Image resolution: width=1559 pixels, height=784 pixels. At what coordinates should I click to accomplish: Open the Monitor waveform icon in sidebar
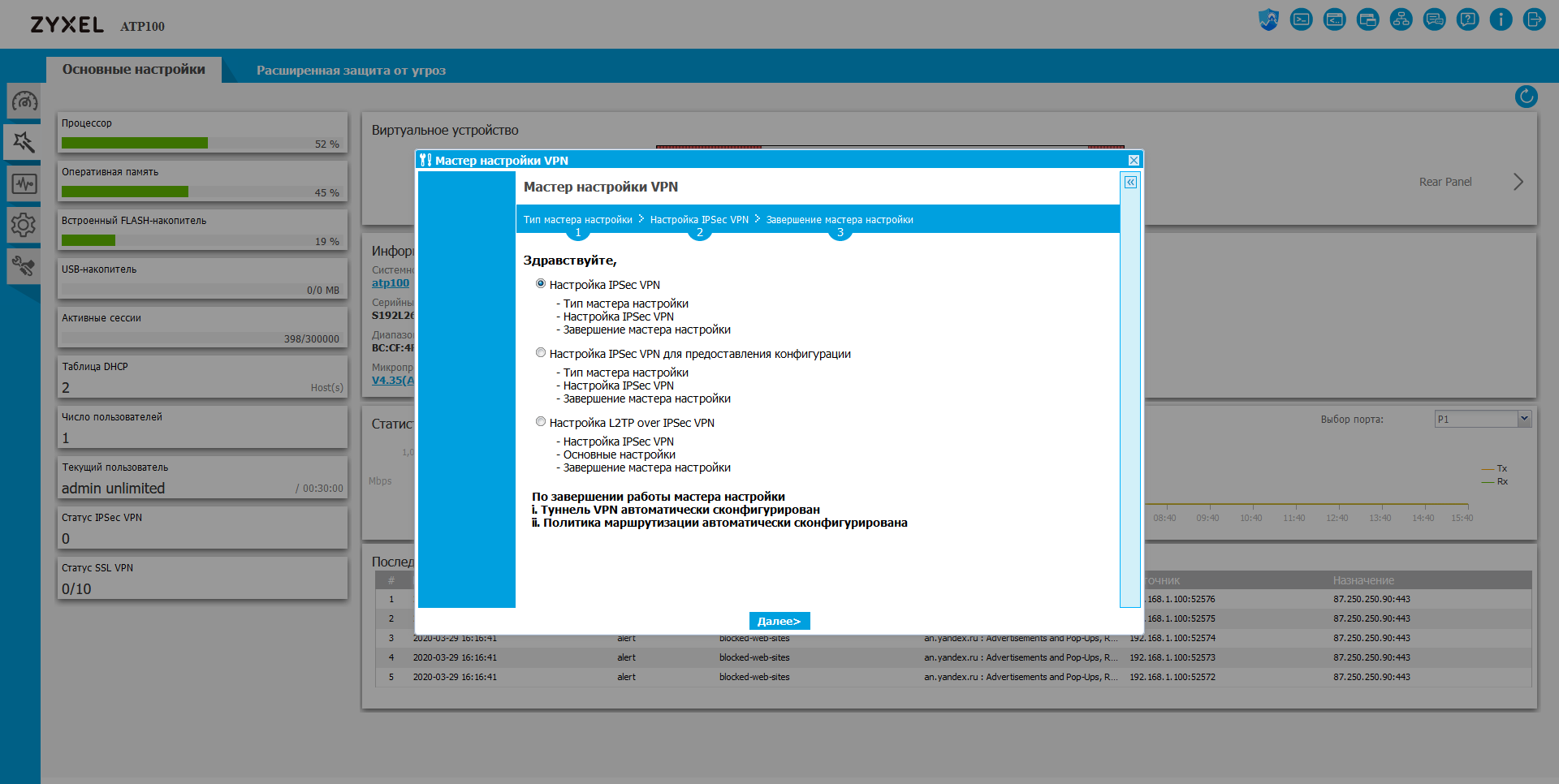(x=24, y=183)
